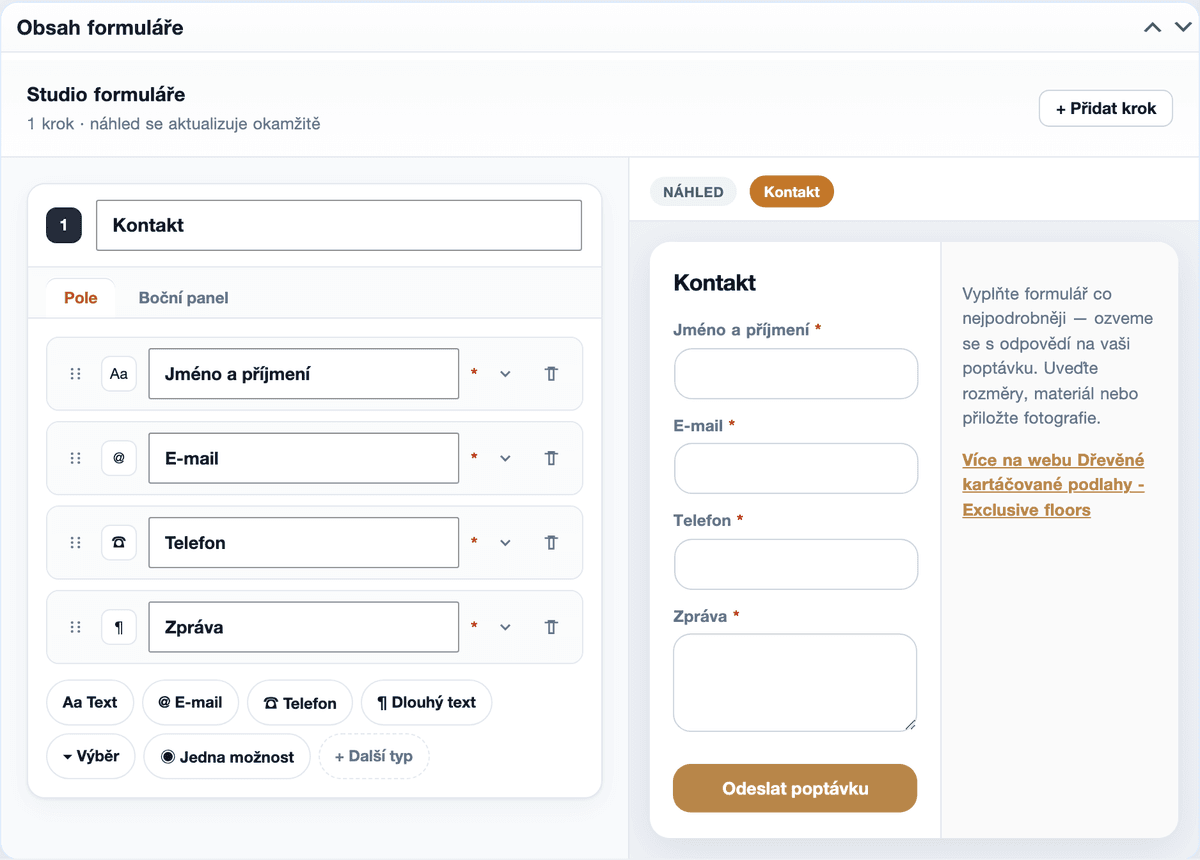The width and height of the screenshot is (1200, 860).
Task: Edit the E-mail label field in the editor
Action: coord(304,458)
